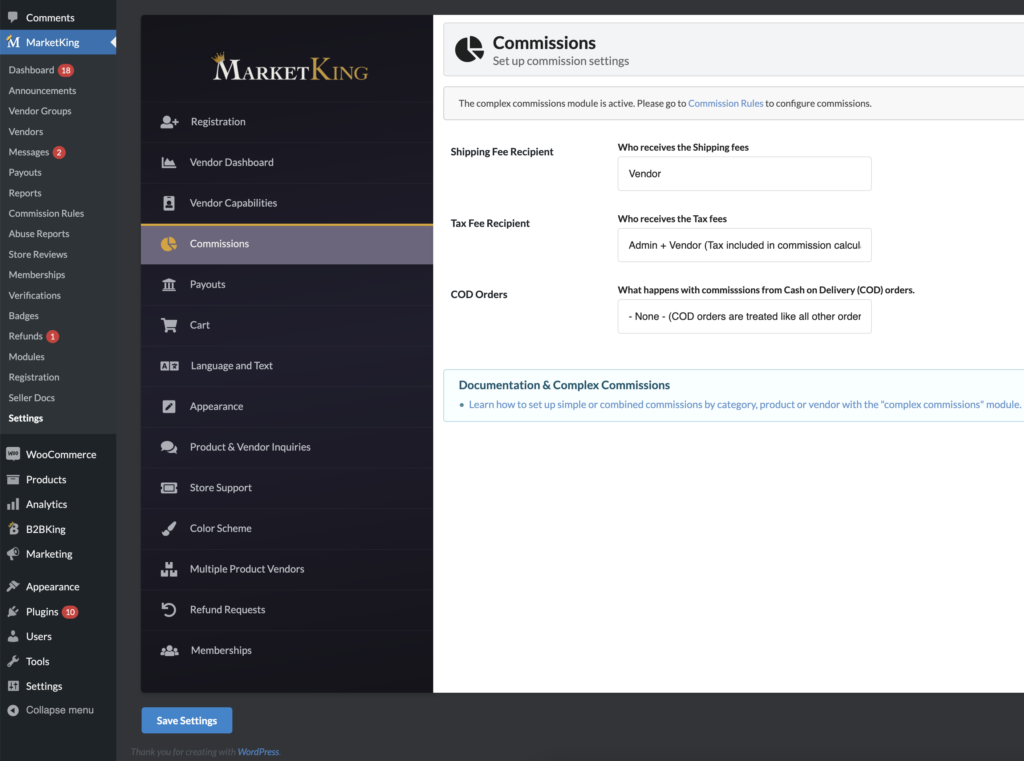
Task: Open the COD Orders dropdown
Action: 744,316
